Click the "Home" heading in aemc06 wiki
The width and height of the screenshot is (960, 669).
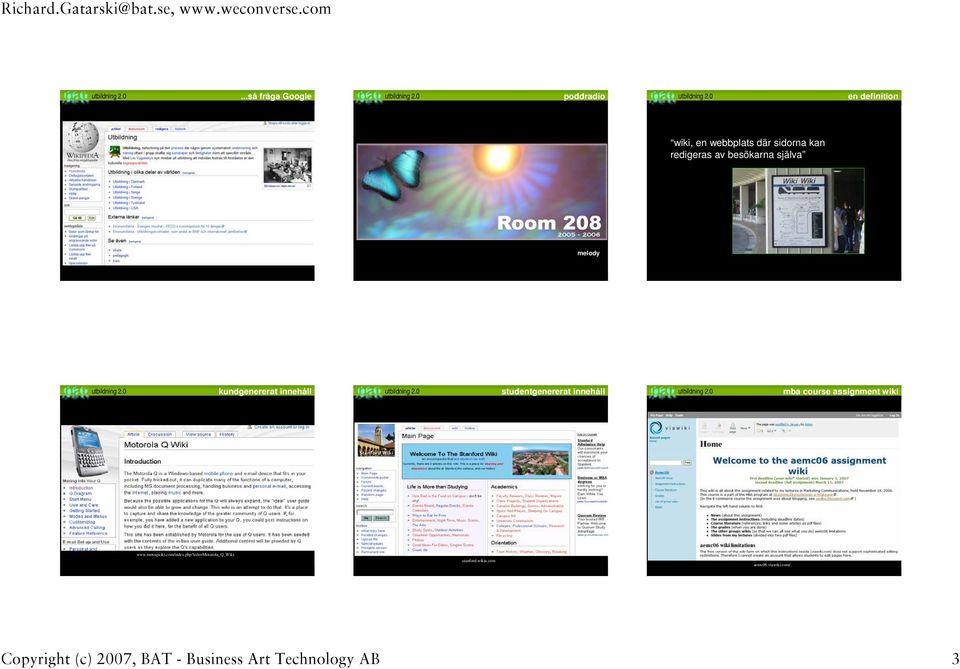(711, 444)
